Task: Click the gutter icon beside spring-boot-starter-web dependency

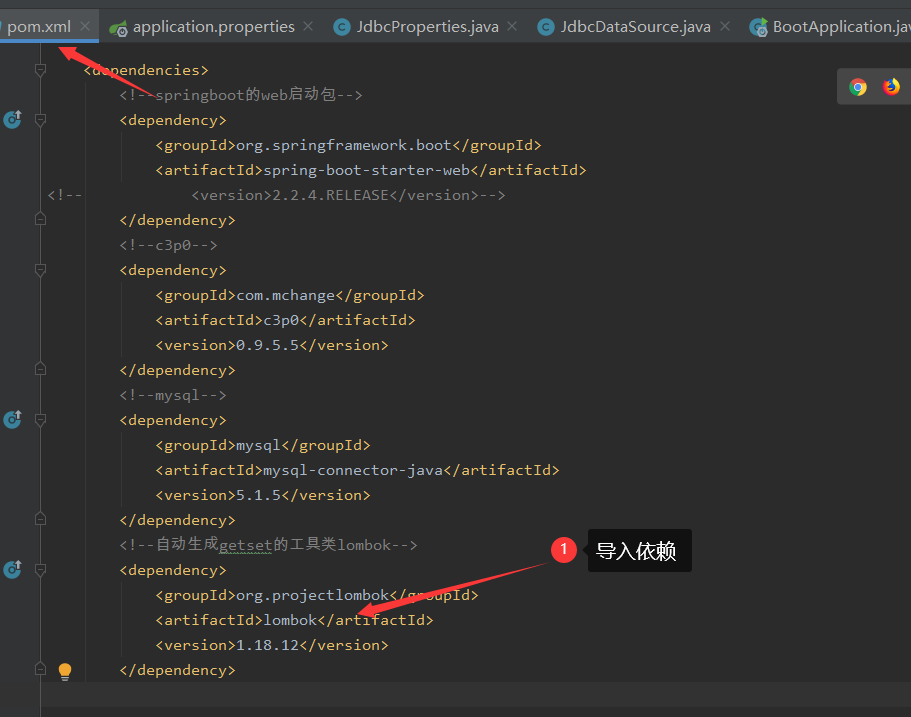Action: (12, 119)
